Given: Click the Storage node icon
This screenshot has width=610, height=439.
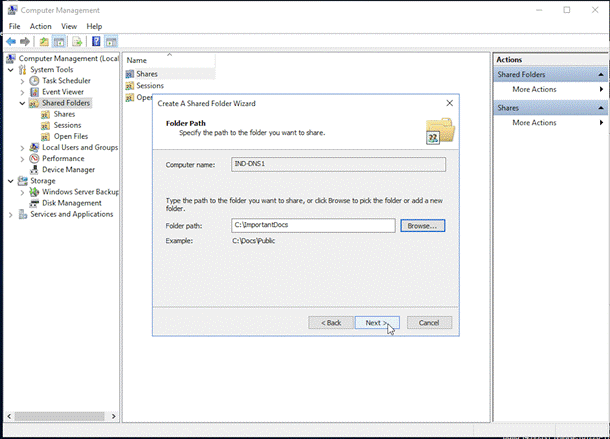Looking at the screenshot, I should [x=23, y=181].
